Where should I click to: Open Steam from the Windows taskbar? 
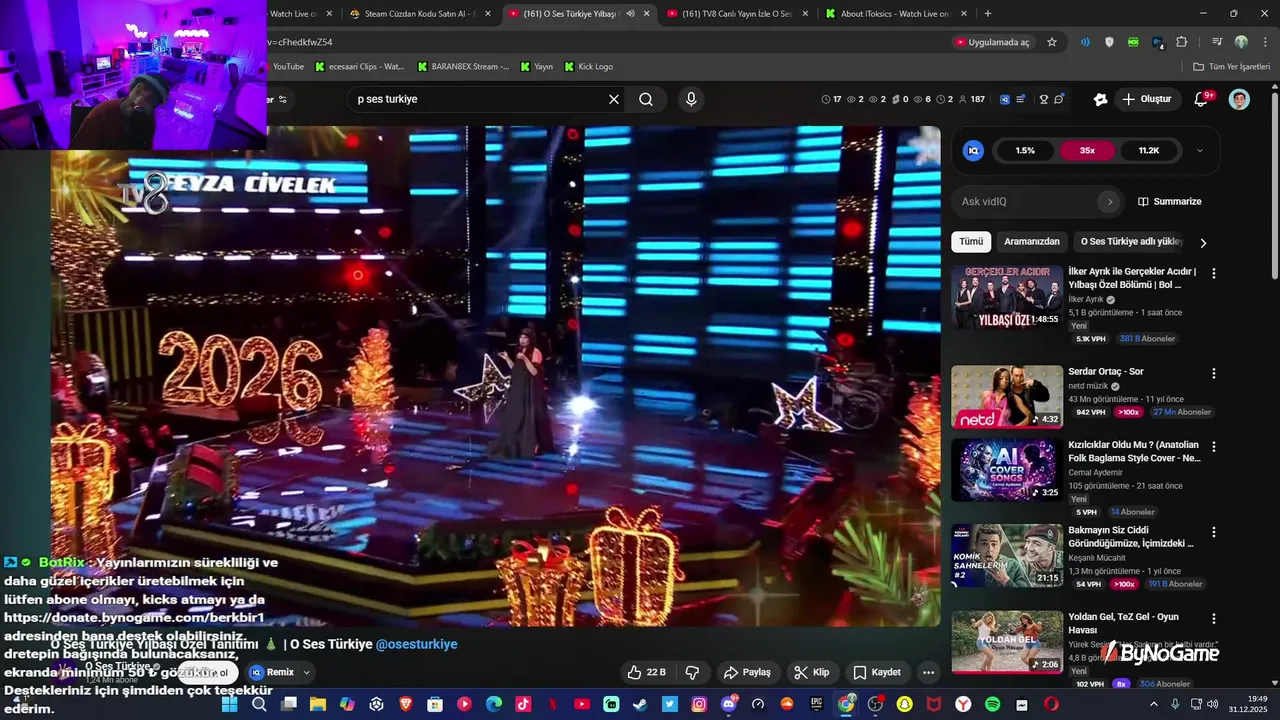point(640,704)
